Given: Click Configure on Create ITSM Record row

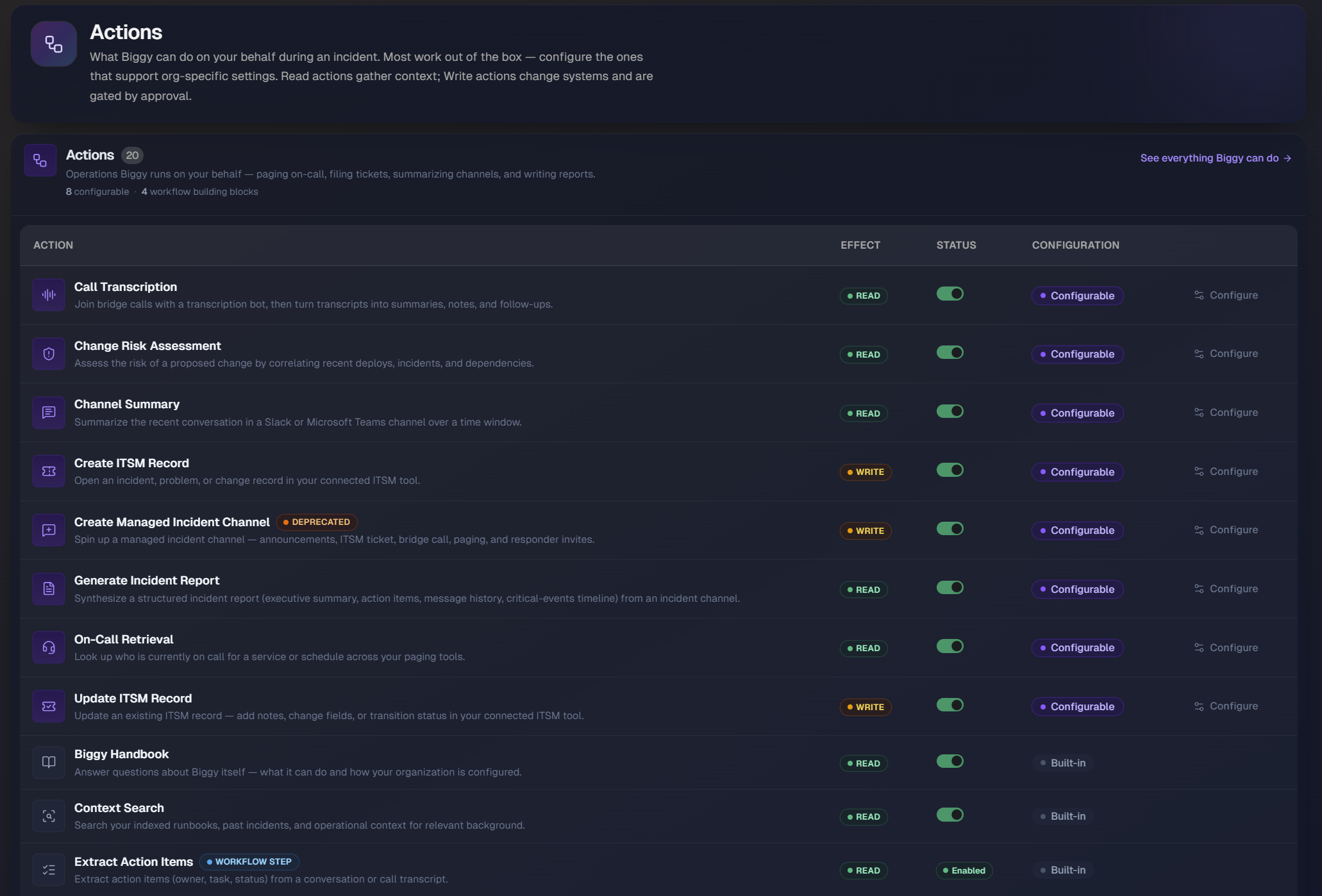Looking at the screenshot, I should click(1226, 471).
